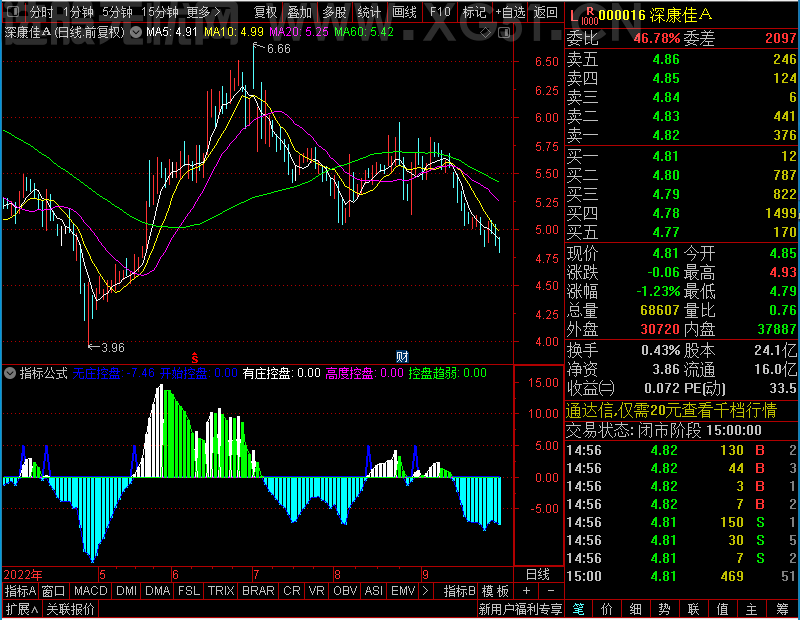800x620 pixels.
Task: Switch to the DMA indicator
Action: [x=158, y=591]
